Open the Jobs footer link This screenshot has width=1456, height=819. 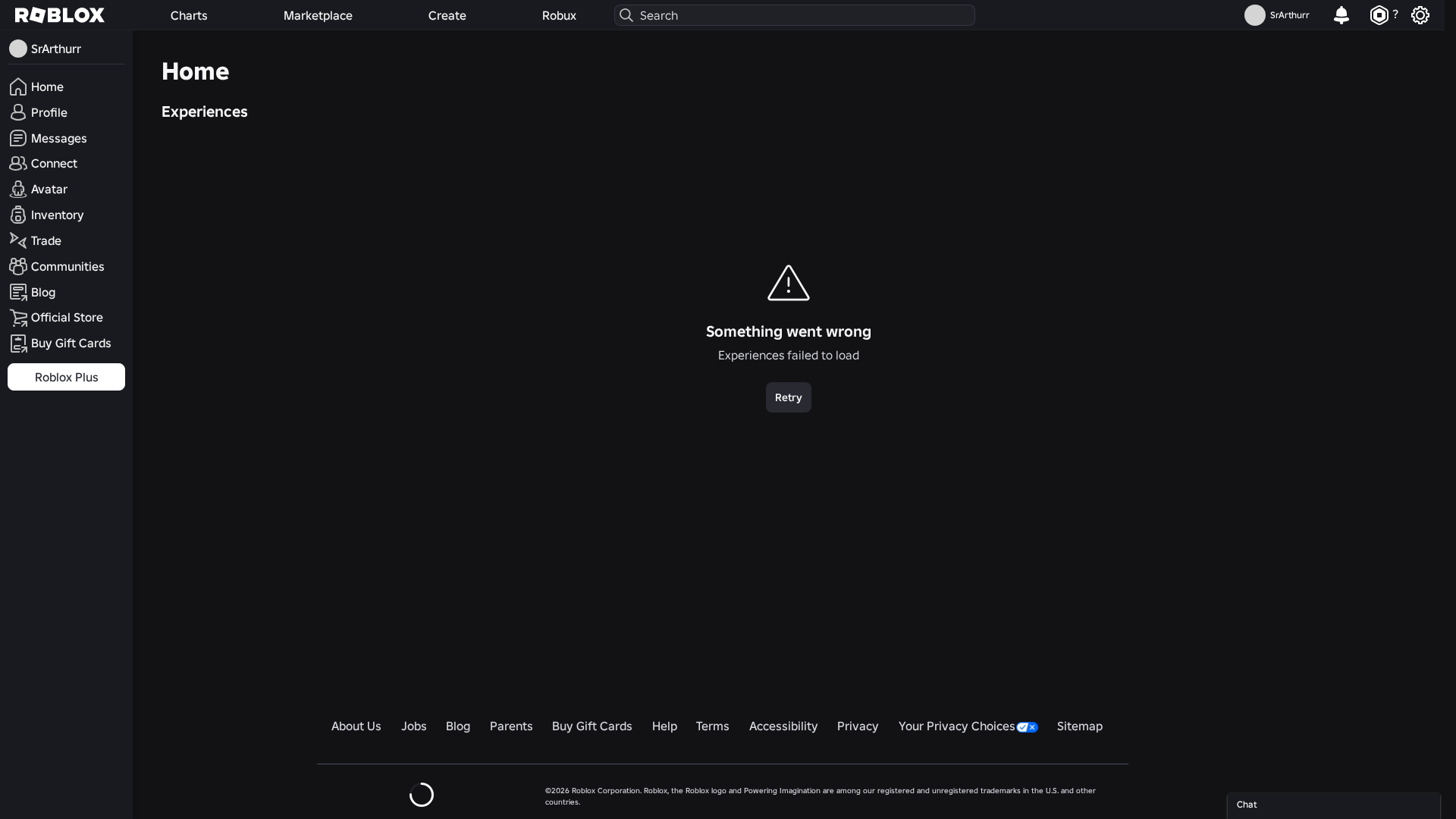[x=413, y=726]
